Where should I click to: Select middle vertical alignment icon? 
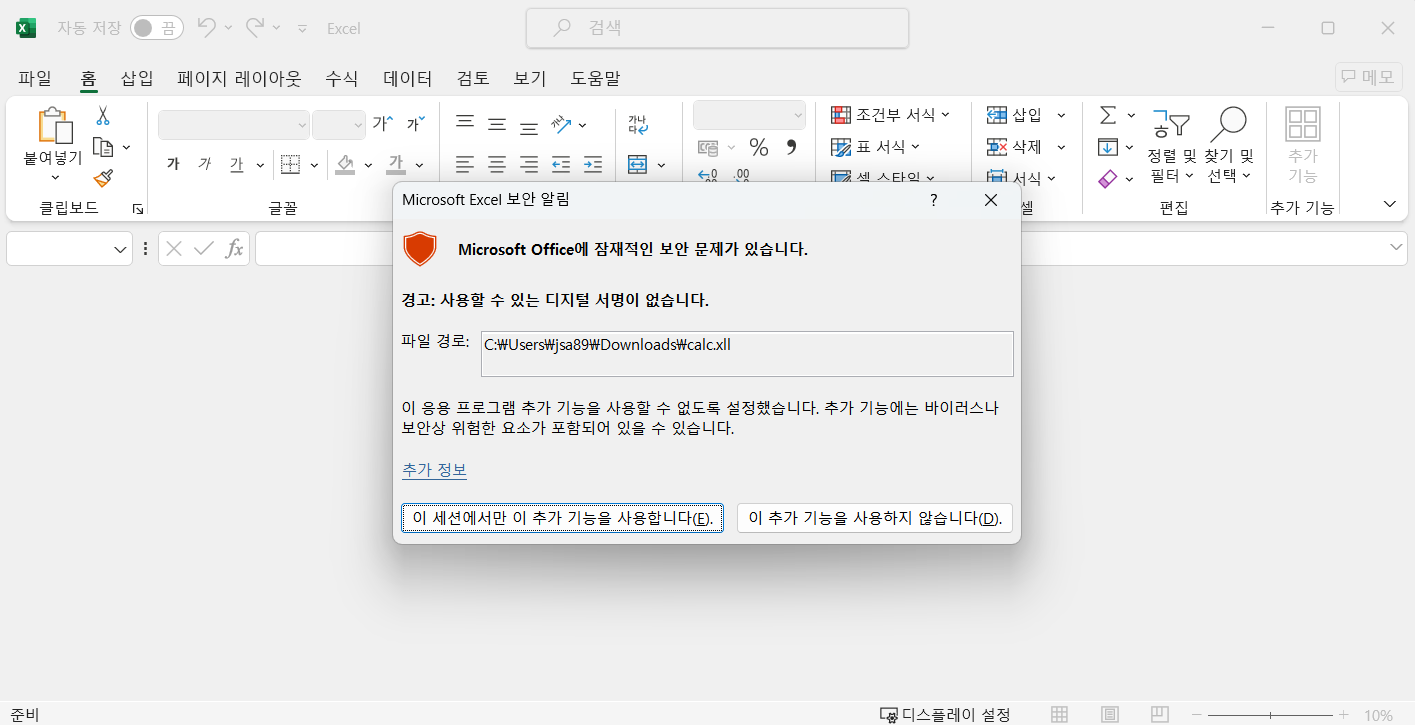[x=497, y=124]
